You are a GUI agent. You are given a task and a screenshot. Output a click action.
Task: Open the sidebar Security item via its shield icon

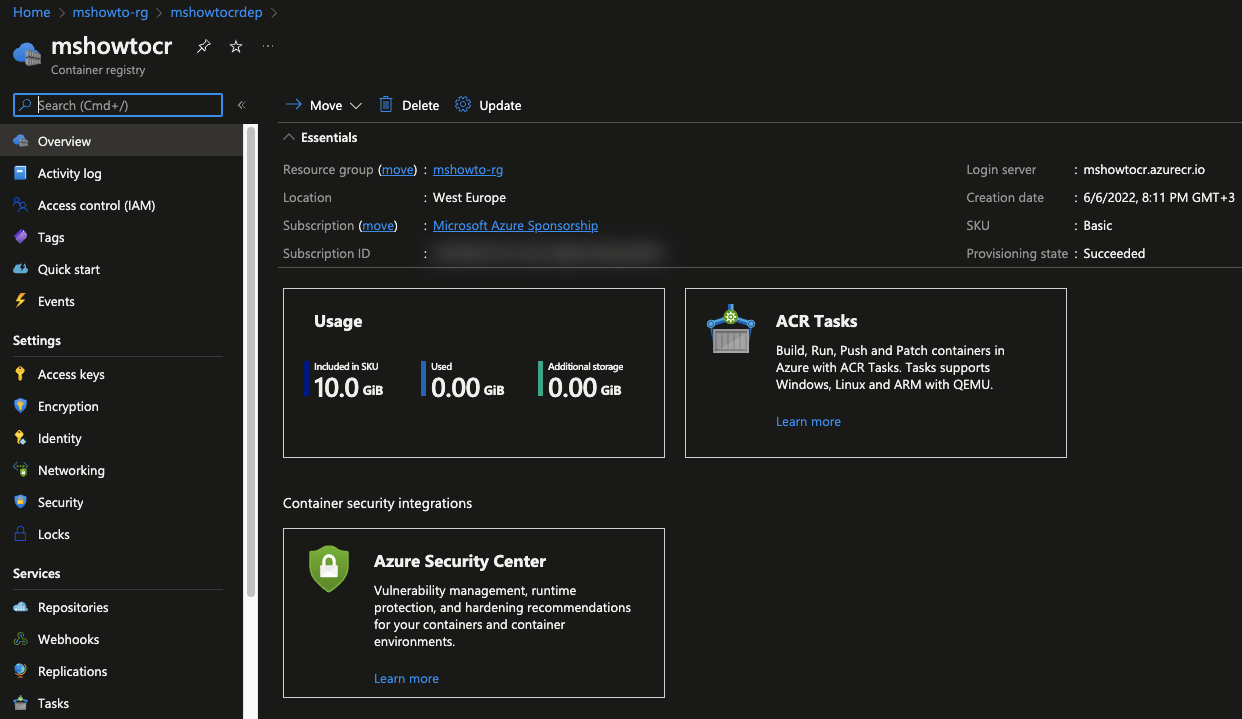[20, 502]
